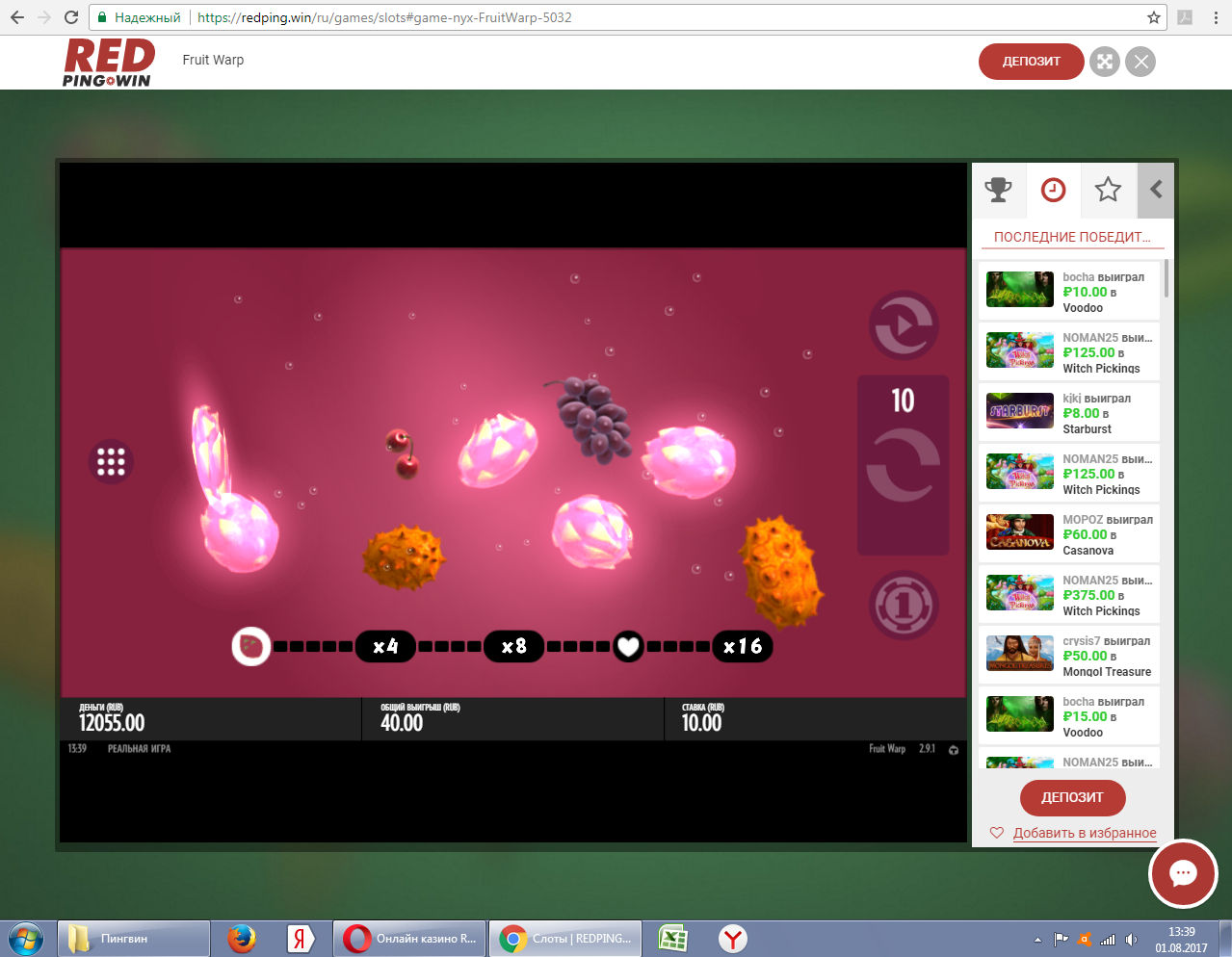Screen dimensions: 1232x957
Task: Switch to the Opera Онлайн казино taskbar window
Action: click(410, 939)
